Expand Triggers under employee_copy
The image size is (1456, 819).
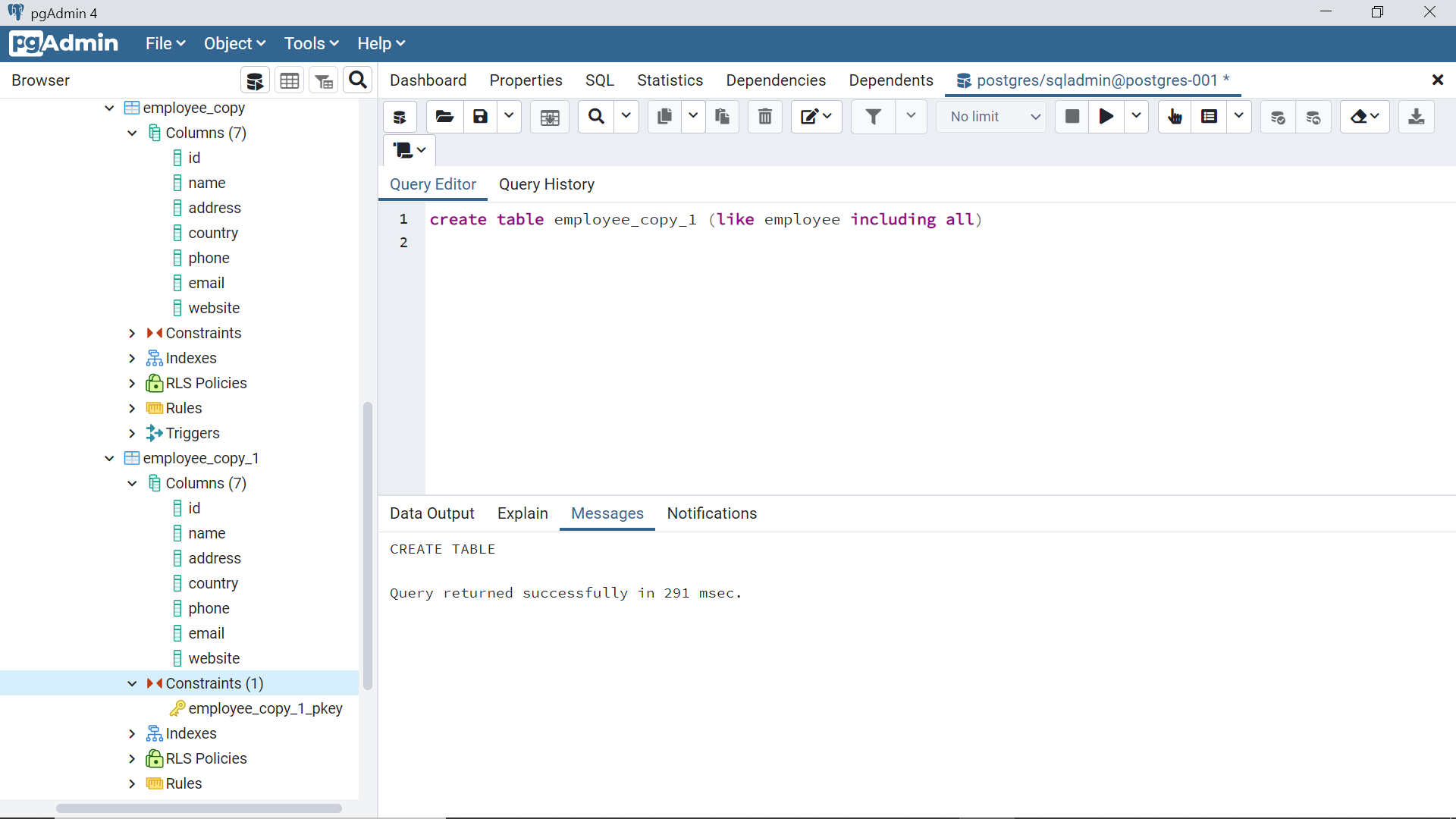(x=132, y=433)
